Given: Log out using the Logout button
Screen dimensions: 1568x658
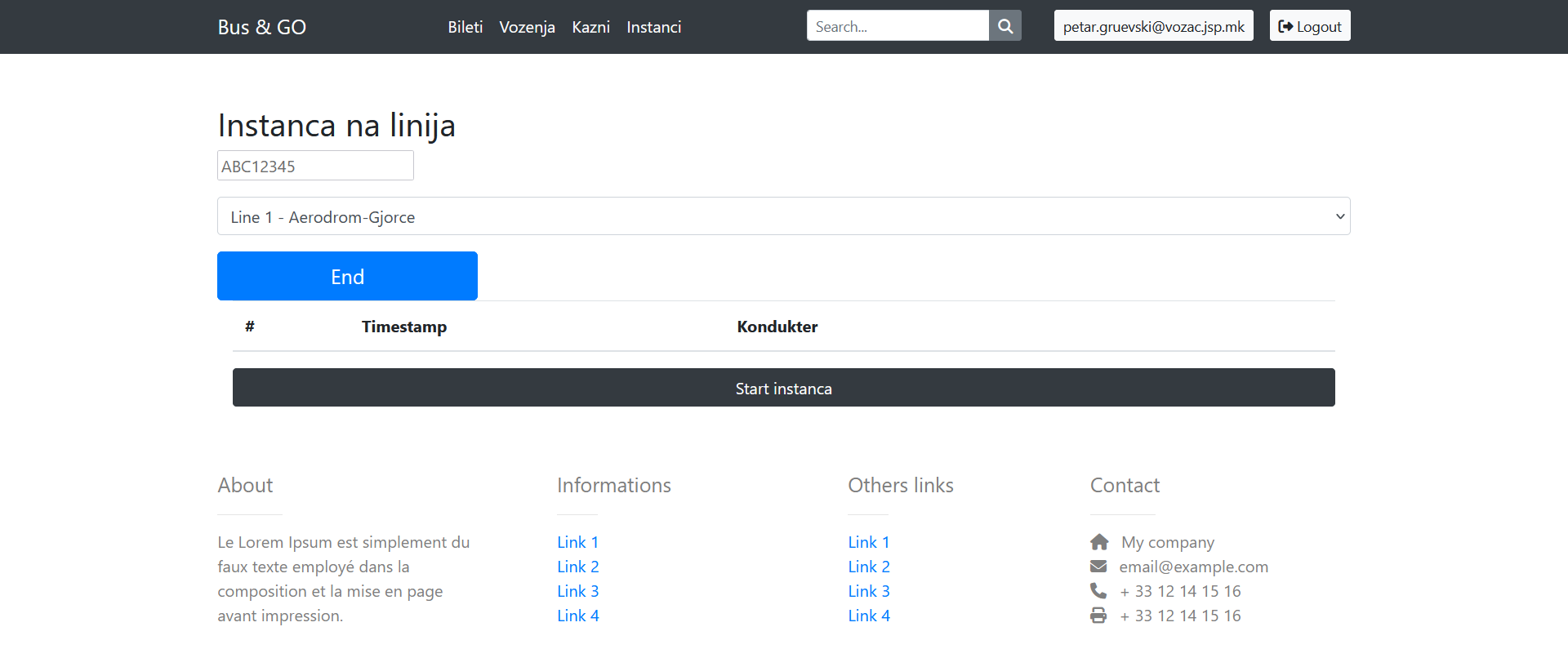Looking at the screenshot, I should [1309, 26].
